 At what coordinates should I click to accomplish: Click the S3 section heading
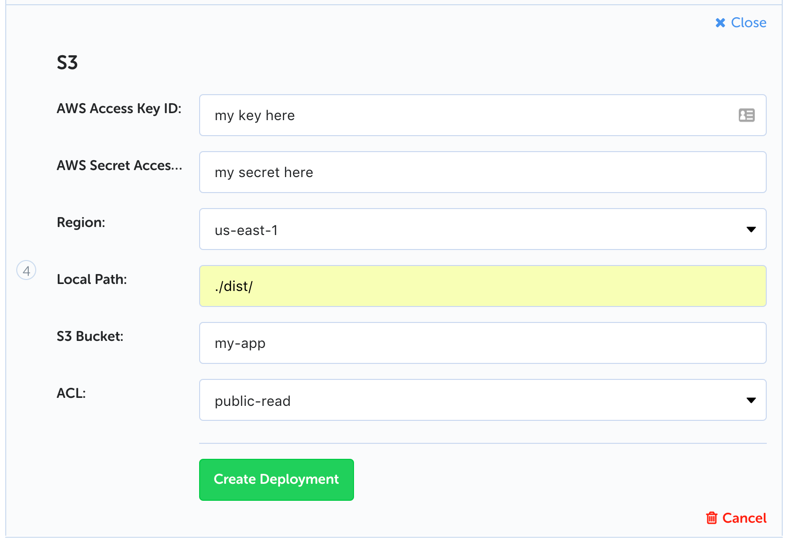point(67,63)
